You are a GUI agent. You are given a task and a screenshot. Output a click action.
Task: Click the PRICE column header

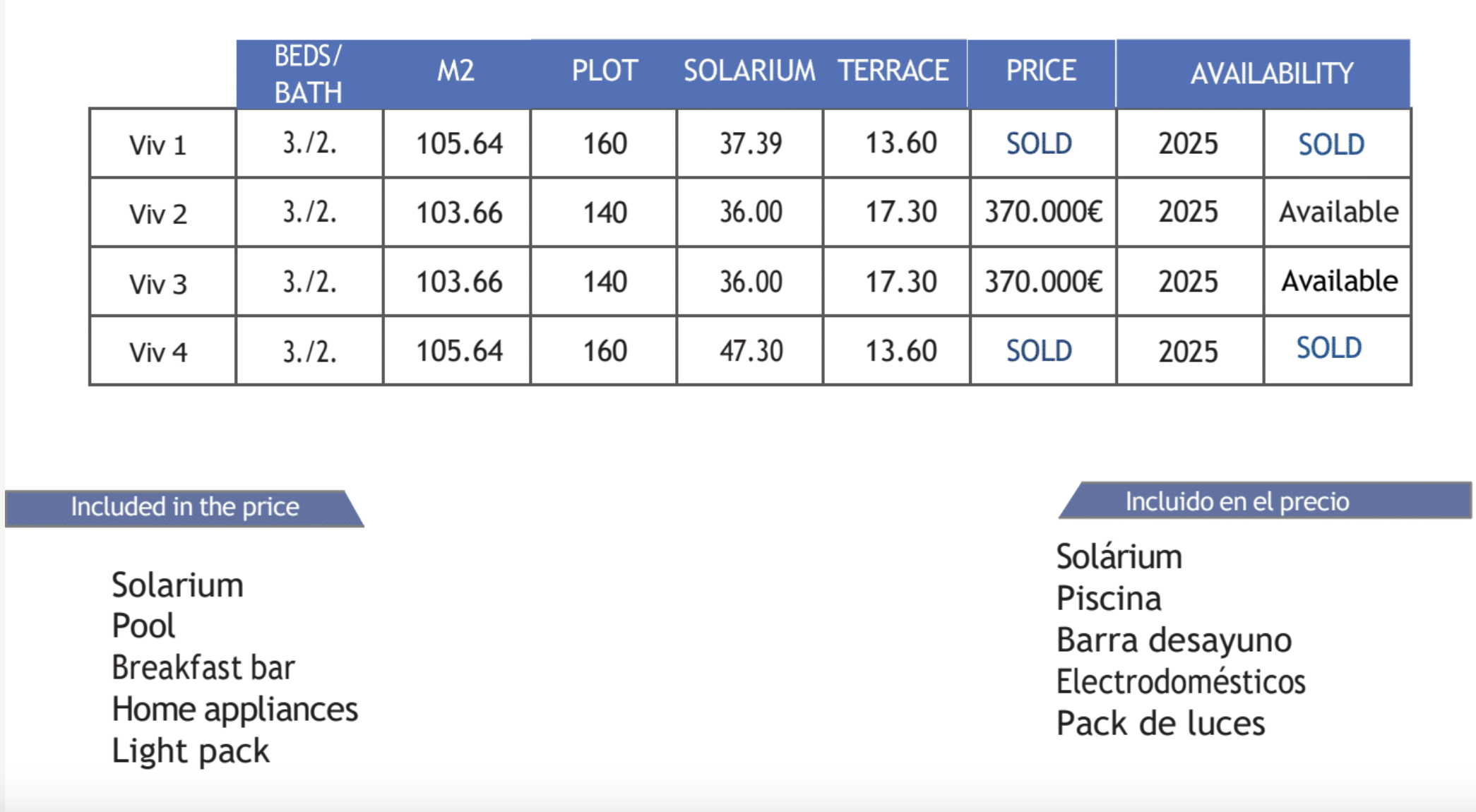[x=1041, y=71]
